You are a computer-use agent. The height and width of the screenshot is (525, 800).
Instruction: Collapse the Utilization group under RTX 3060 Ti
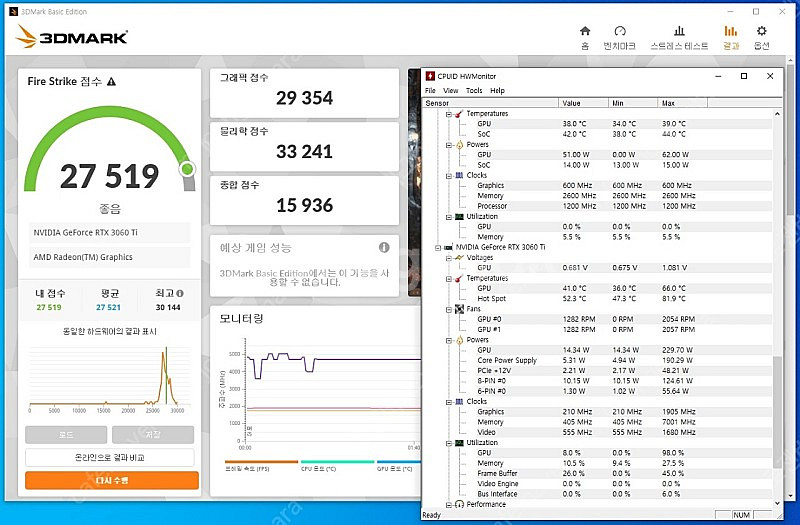[x=448, y=443]
